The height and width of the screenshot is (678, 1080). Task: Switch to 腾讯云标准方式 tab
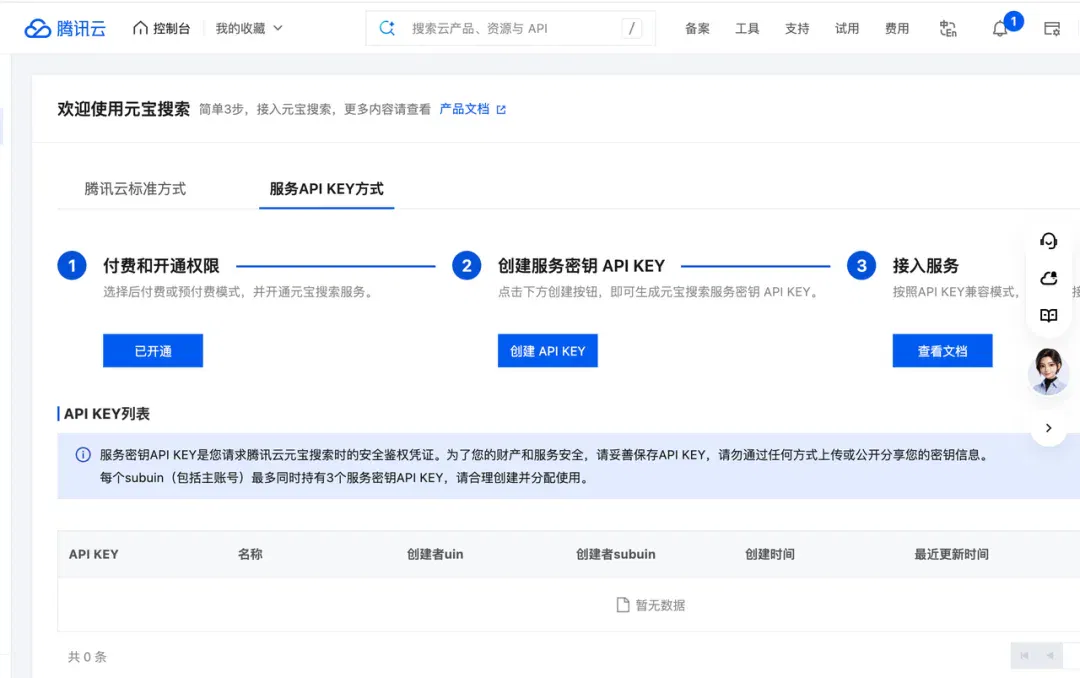click(135, 189)
